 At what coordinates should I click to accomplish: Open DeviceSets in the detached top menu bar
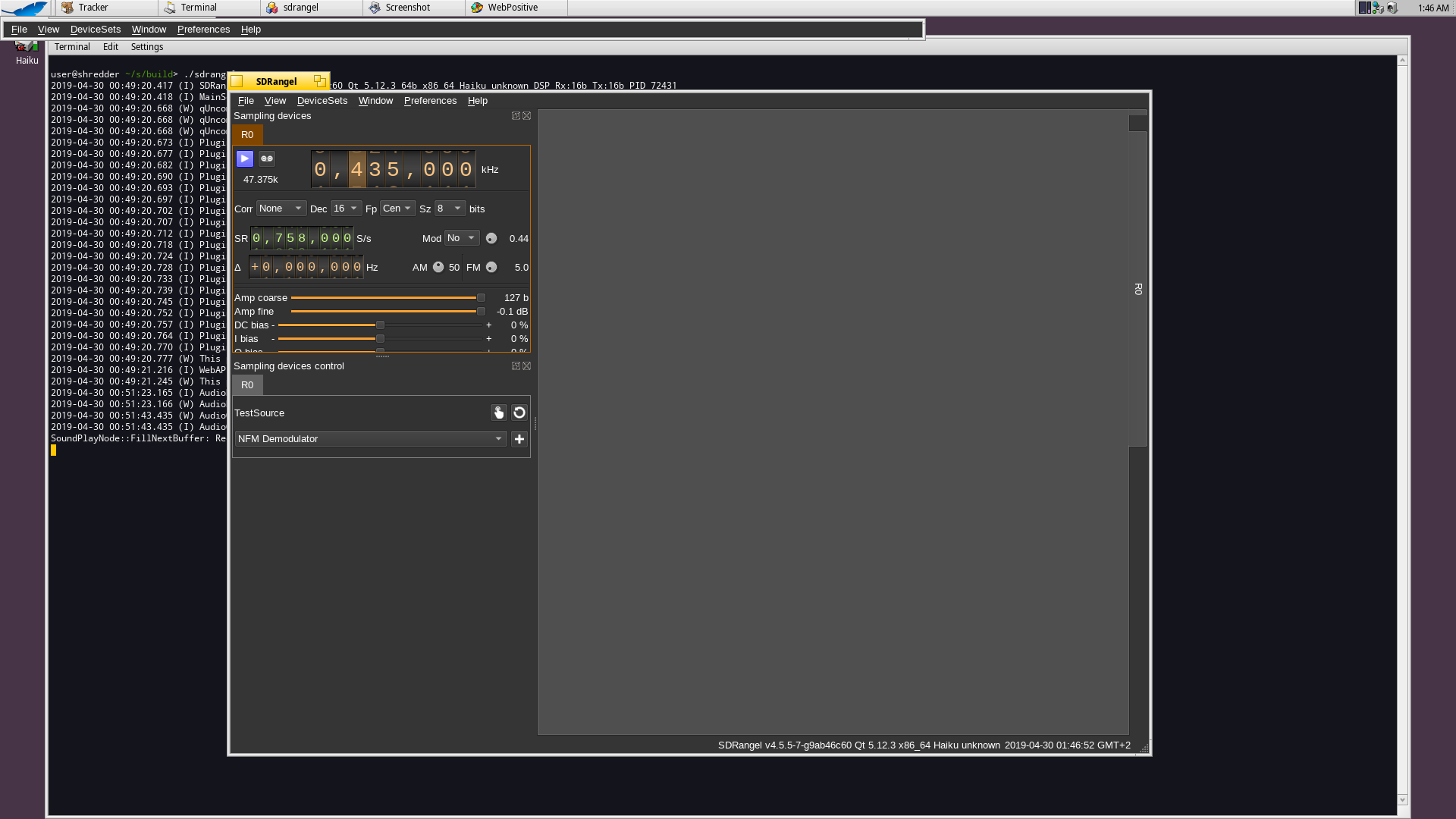96,30
